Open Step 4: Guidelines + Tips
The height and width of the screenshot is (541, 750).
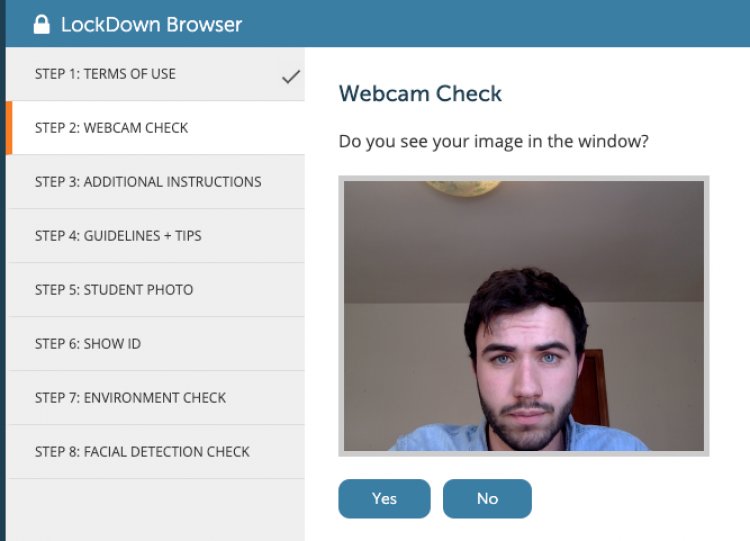click(x=118, y=236)
